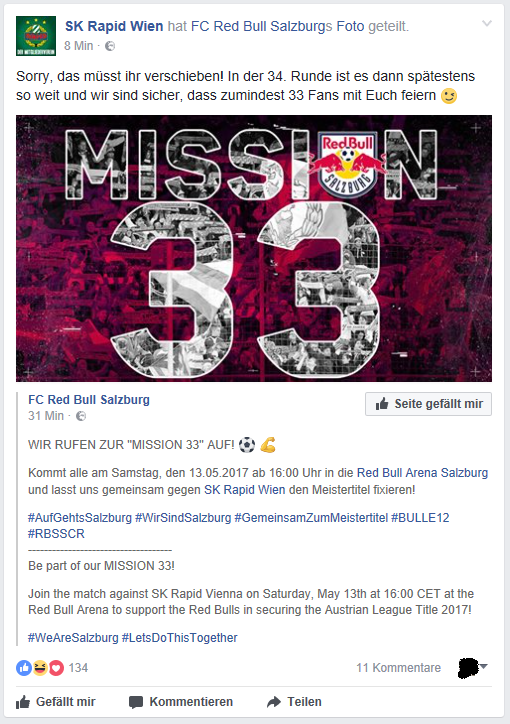Show the 11 Kommentare comments
The width and height of the screenshot is (510, 724).
click(398, 668)
